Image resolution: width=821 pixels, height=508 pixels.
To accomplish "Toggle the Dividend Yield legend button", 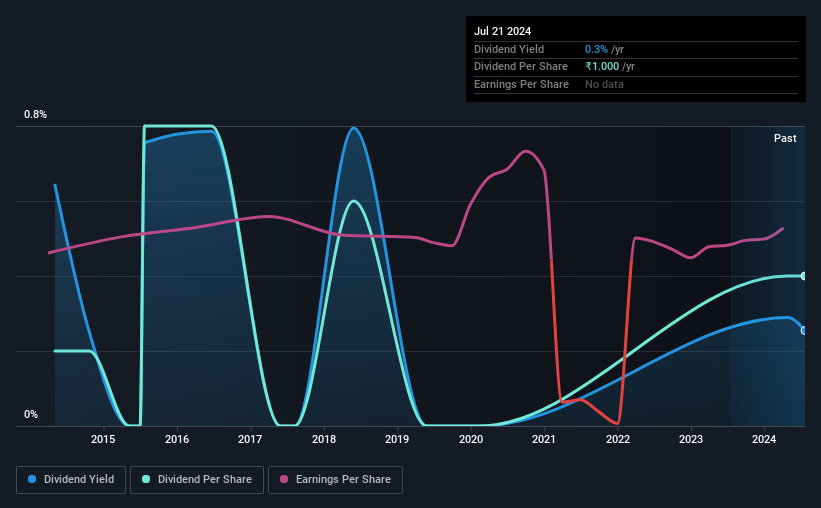I will click(71, 480).
